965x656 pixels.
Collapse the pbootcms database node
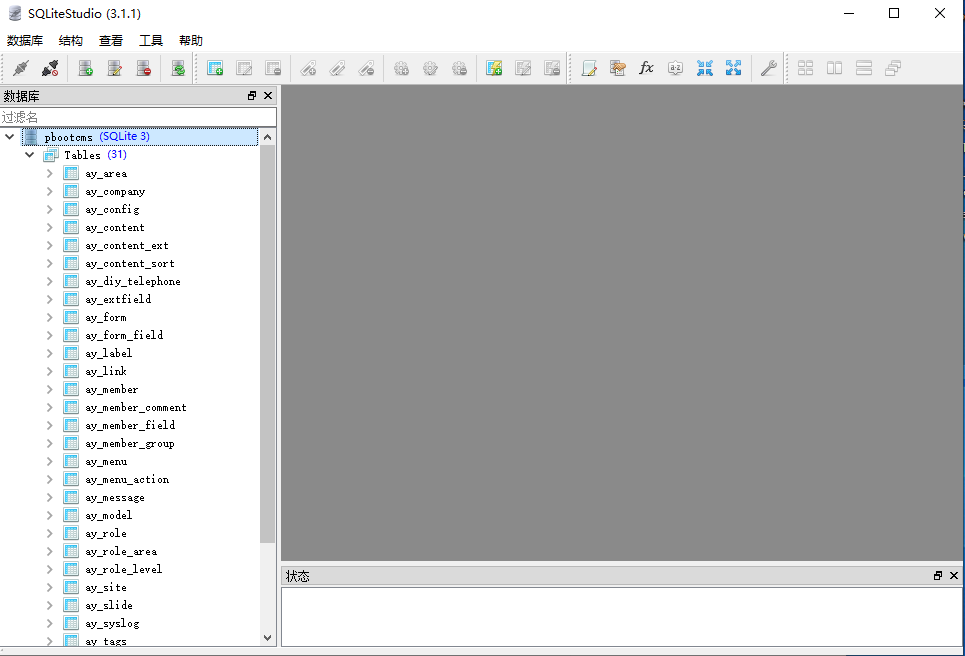coord(10,137)
